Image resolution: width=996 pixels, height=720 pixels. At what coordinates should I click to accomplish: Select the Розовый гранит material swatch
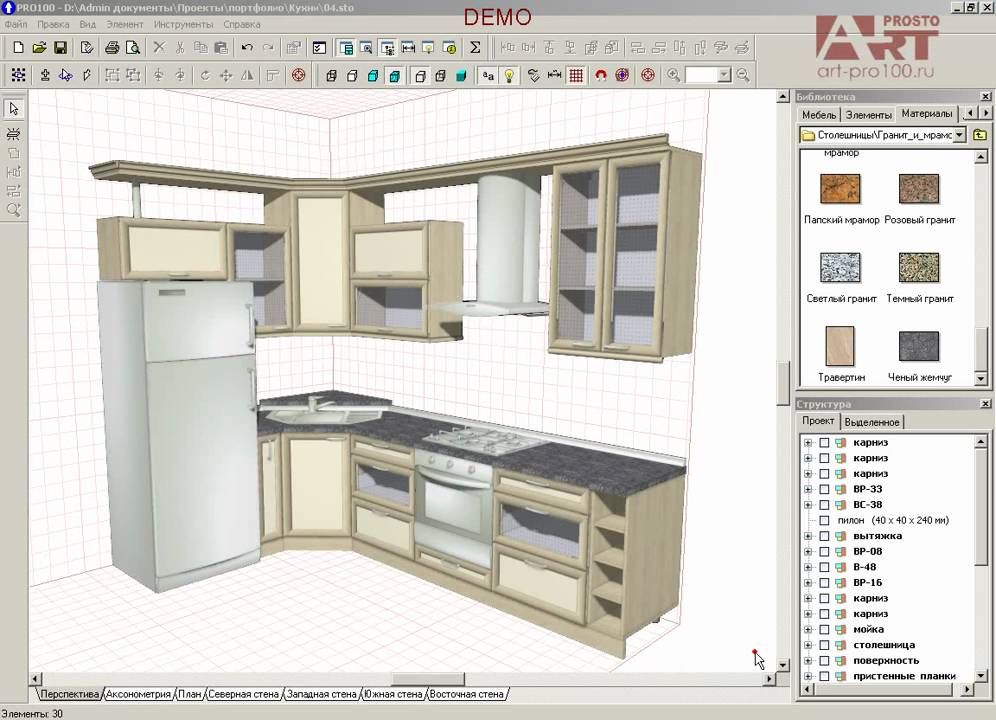[x=919, y=189]
